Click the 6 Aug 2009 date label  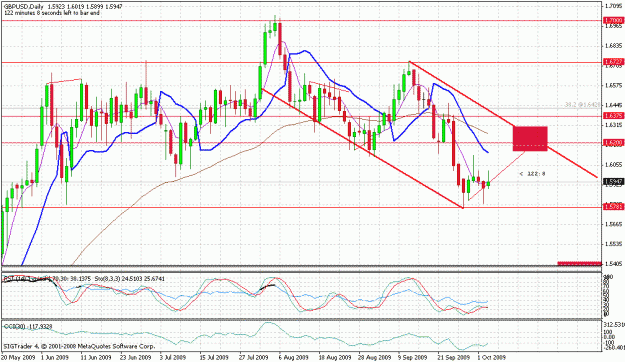coord(293,357)
